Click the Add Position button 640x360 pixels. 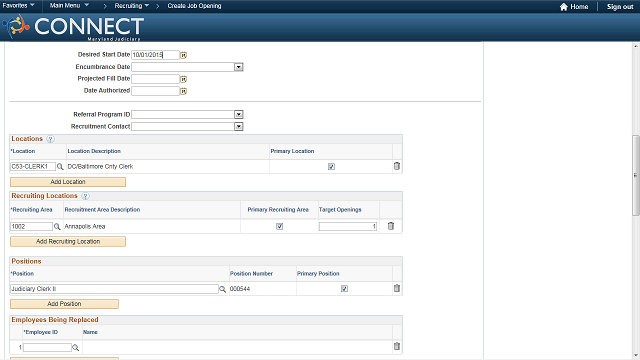(x=64, y=304)
